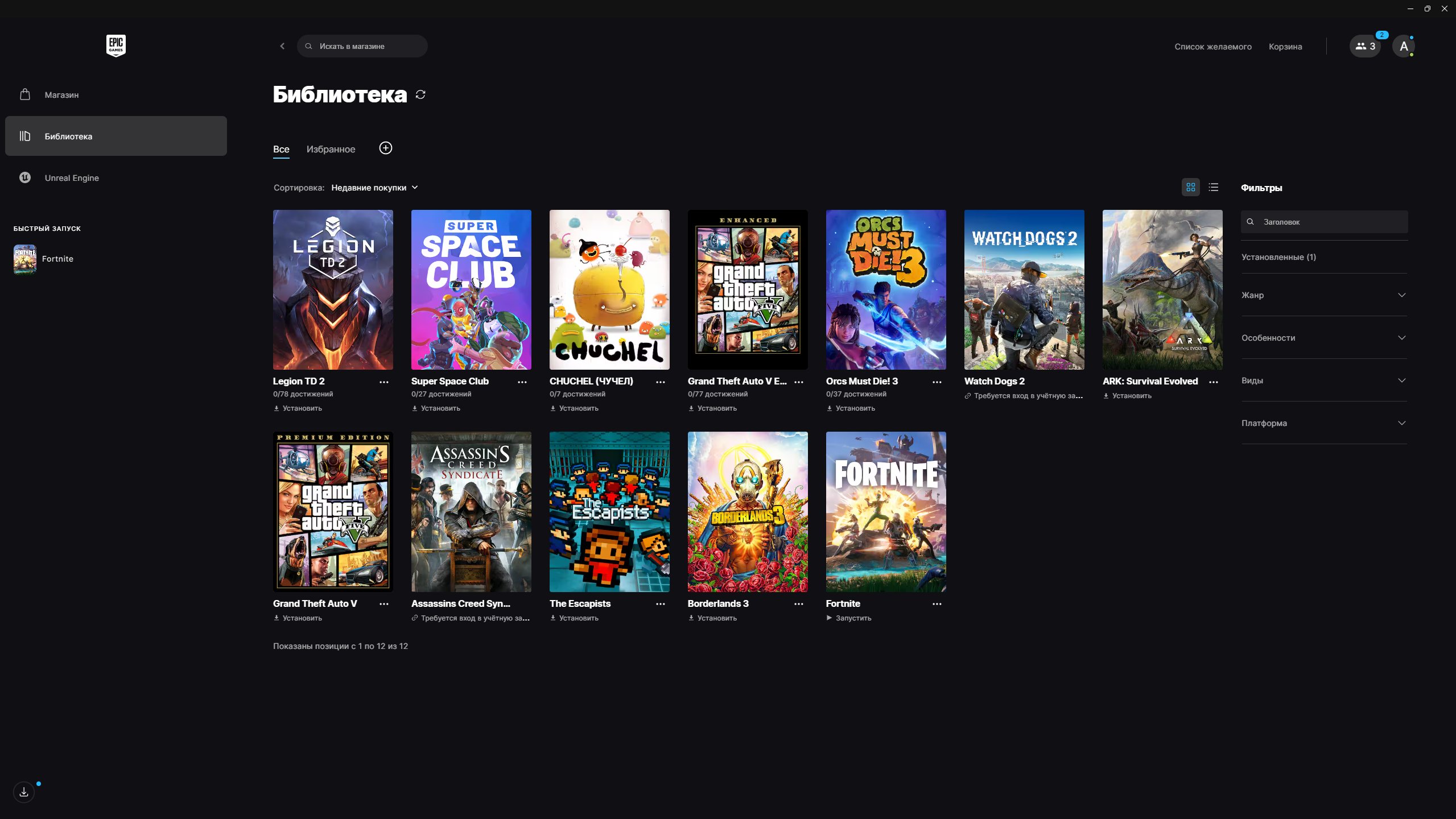1456x819 pixels.
Task: Open Корзина
Action: (x=1285, y=47)
